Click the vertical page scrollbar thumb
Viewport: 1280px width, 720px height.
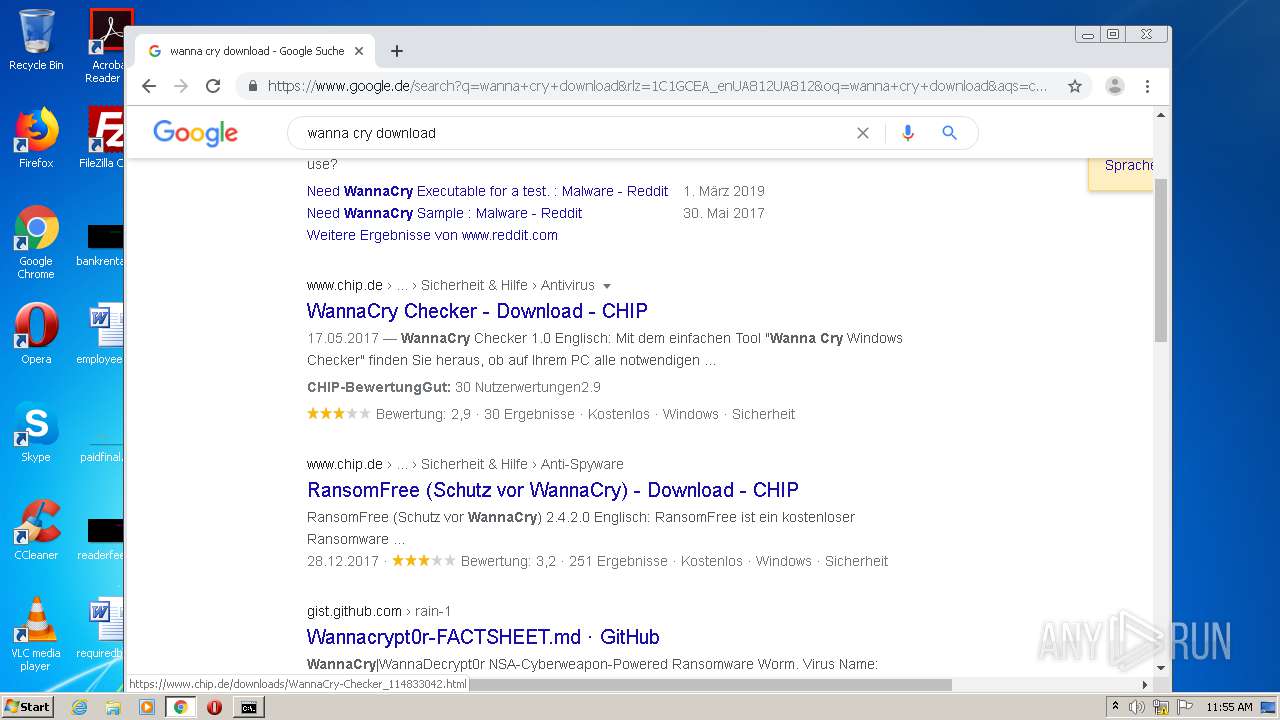pos(1161,260)
